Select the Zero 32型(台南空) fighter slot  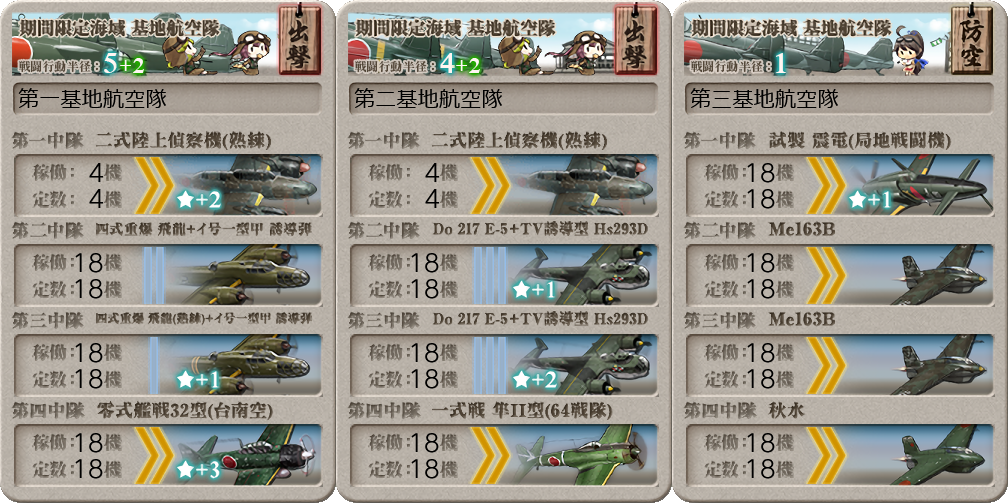click(168, 455)
